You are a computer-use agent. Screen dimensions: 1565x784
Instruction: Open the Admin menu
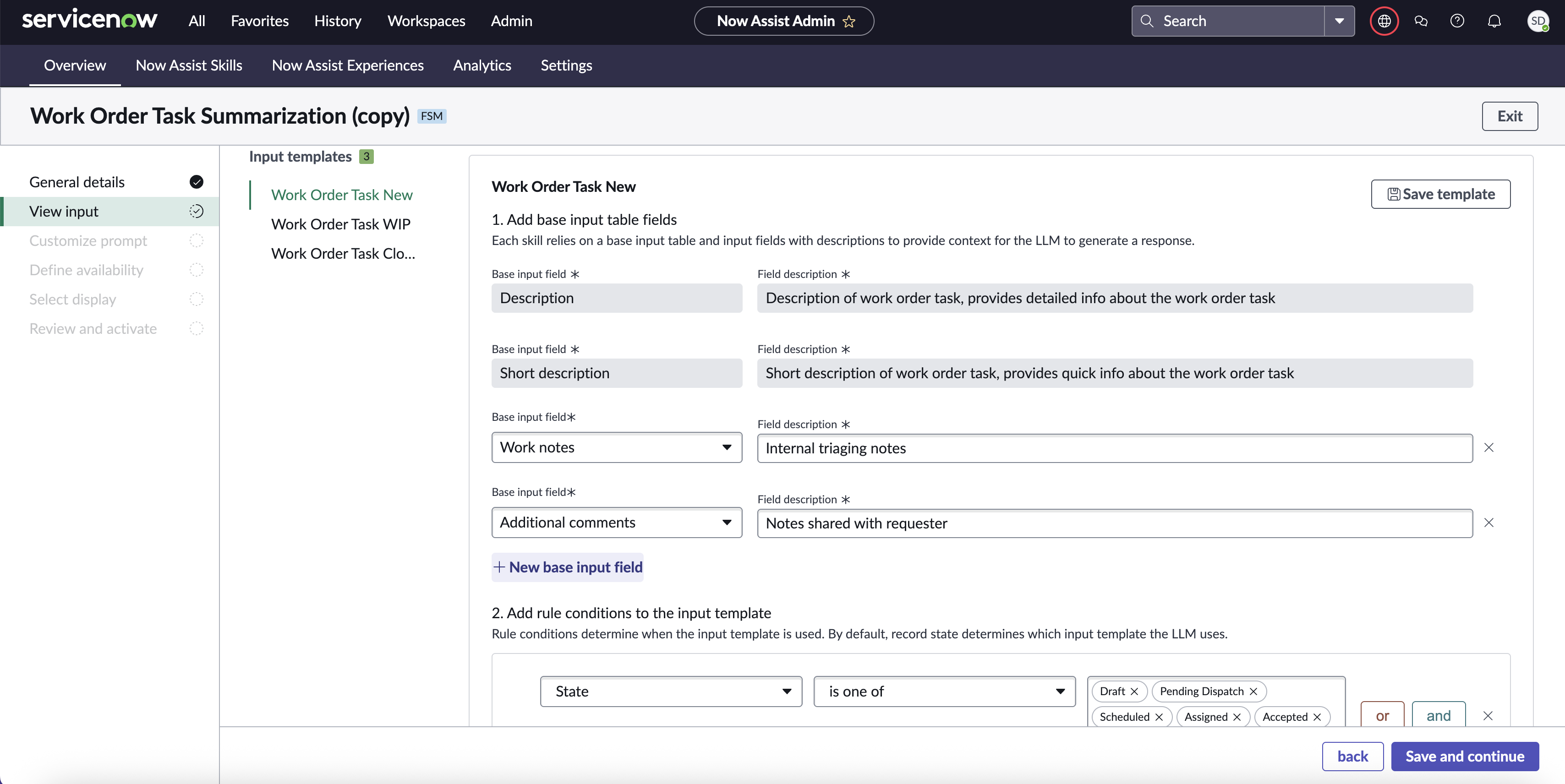[x=511, y=21]
